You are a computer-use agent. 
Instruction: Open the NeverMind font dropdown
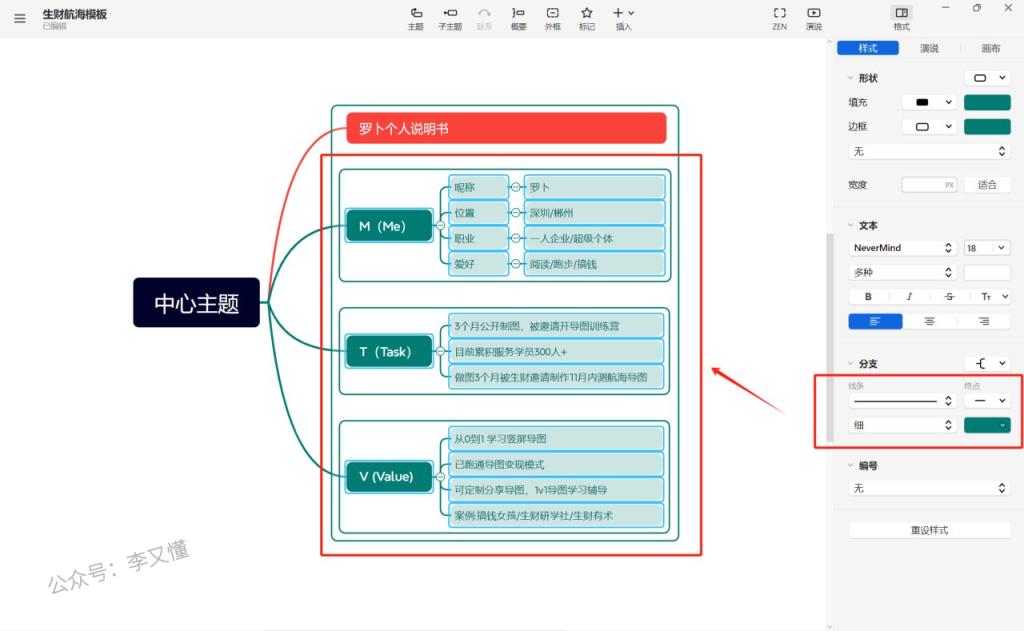[903, 247]
